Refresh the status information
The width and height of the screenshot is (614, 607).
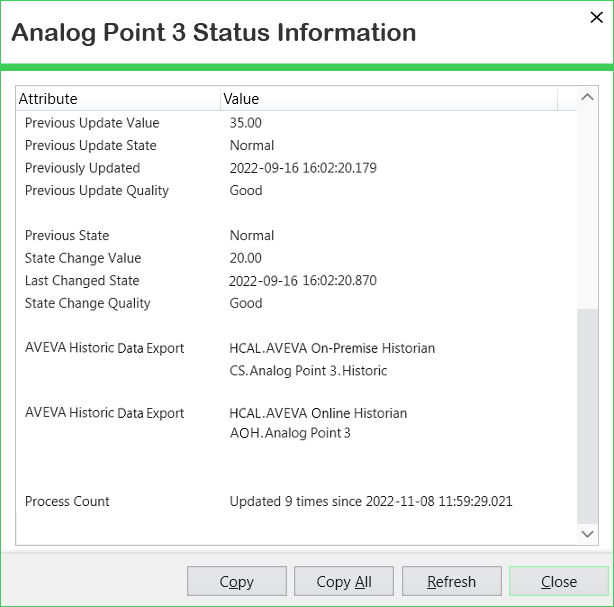pos(451,581)
